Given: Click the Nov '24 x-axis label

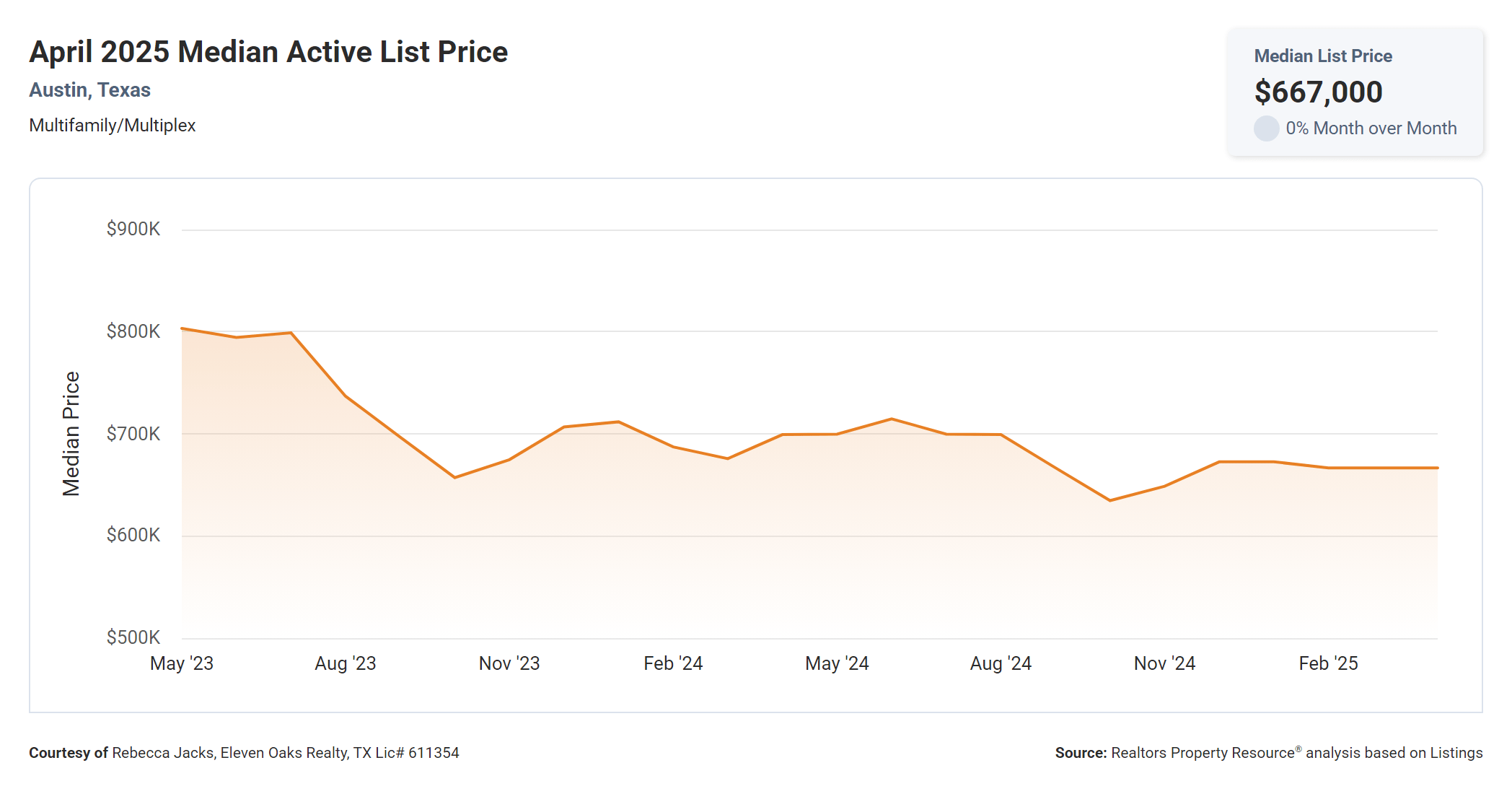Looking at the screenshot, I should point(1164,663).
